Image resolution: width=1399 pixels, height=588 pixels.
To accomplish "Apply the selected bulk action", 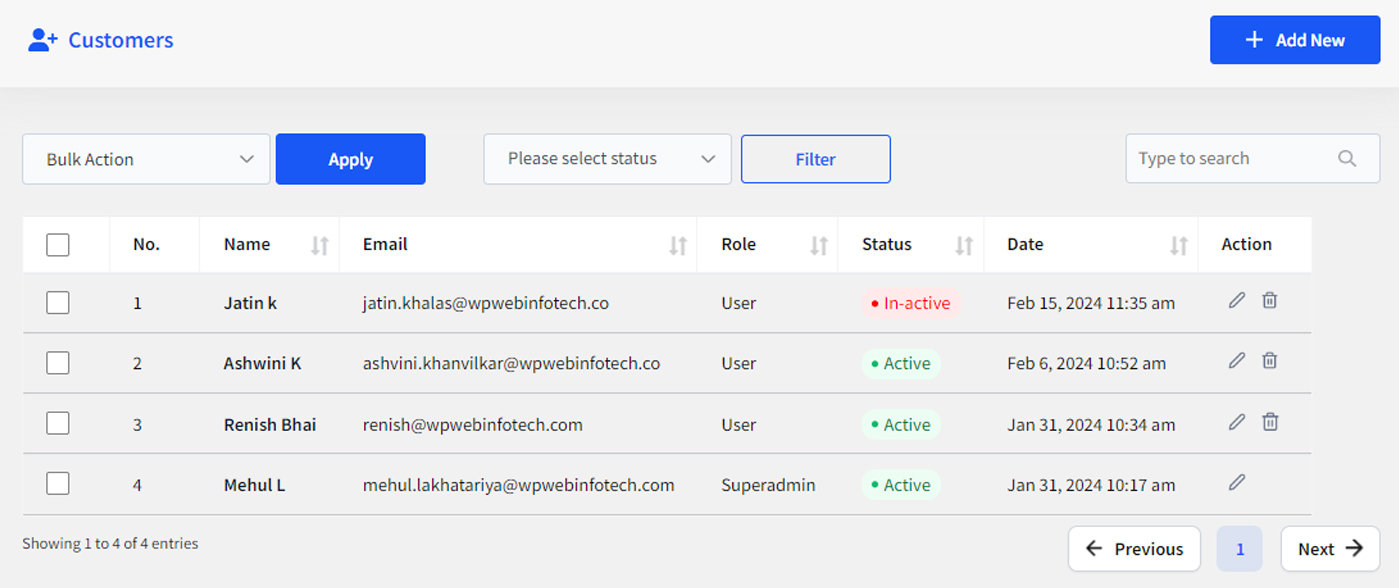I will tap(350, 159).
